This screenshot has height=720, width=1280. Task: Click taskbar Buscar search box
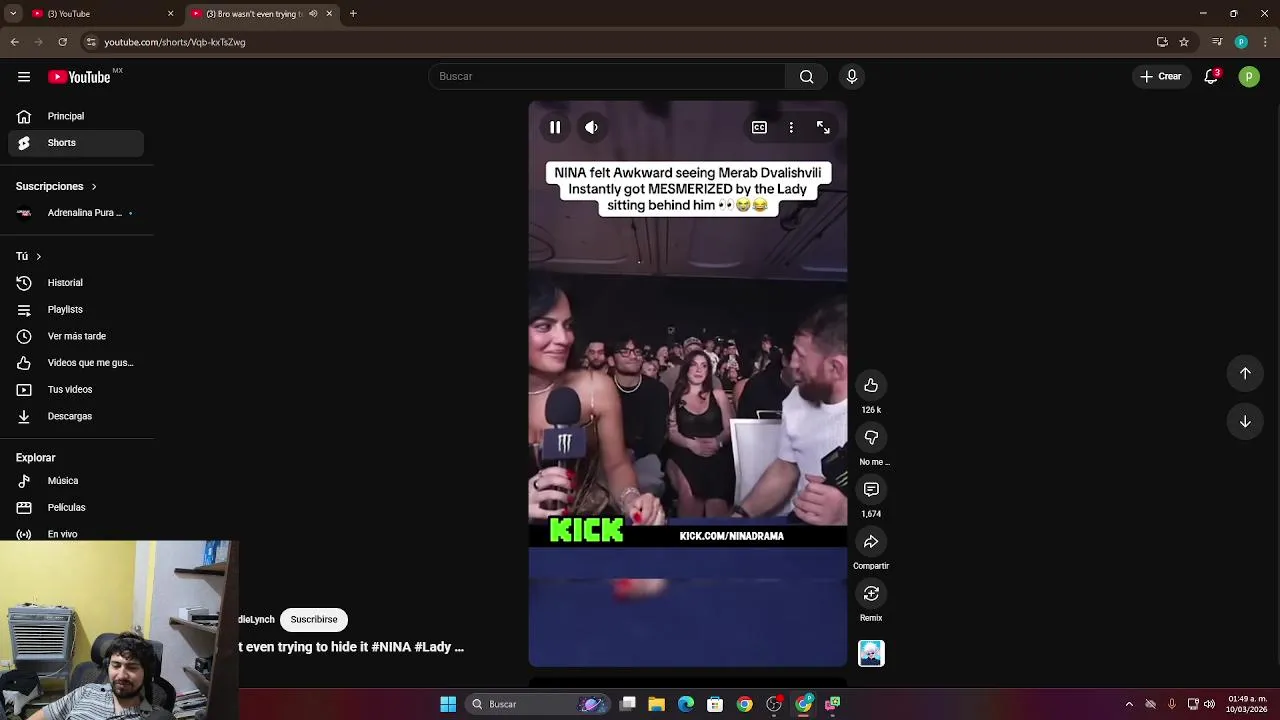538,704
